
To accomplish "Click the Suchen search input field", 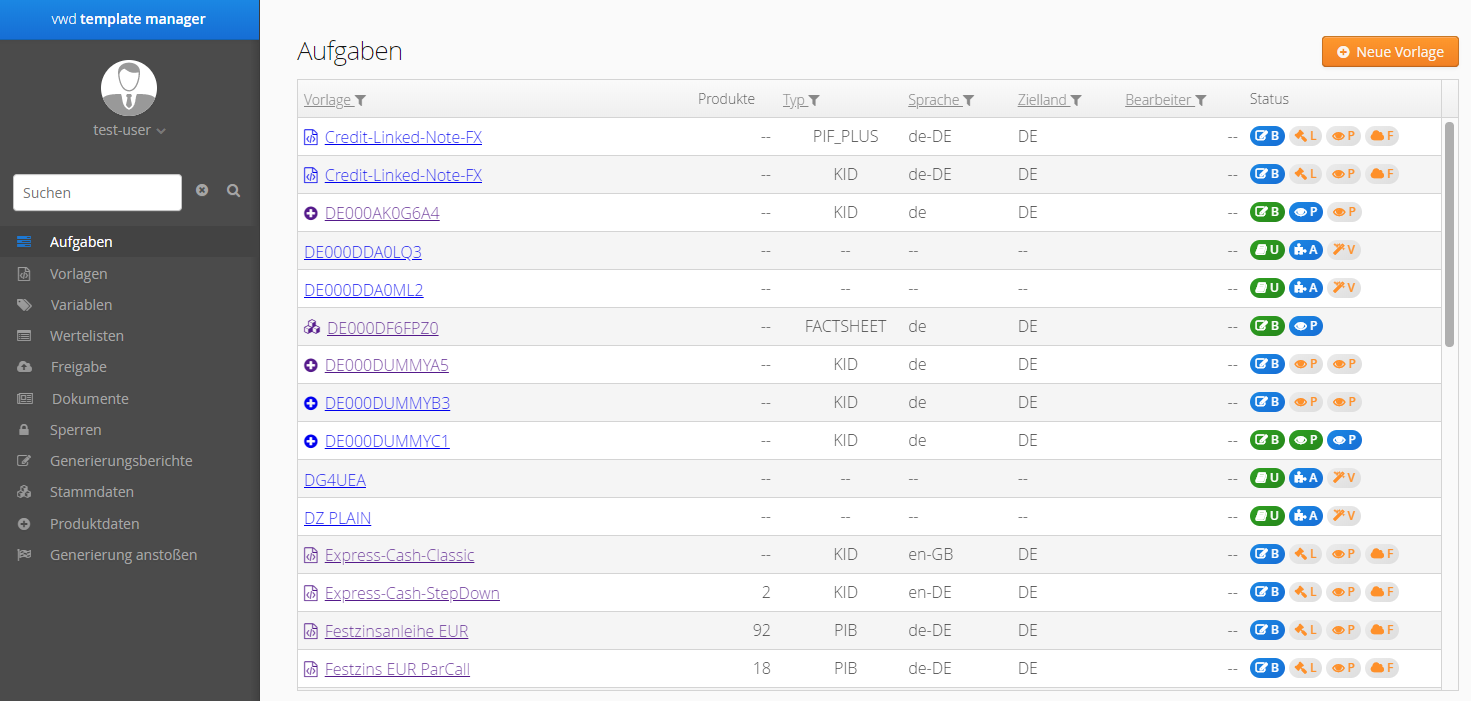I will coord(97,192).
